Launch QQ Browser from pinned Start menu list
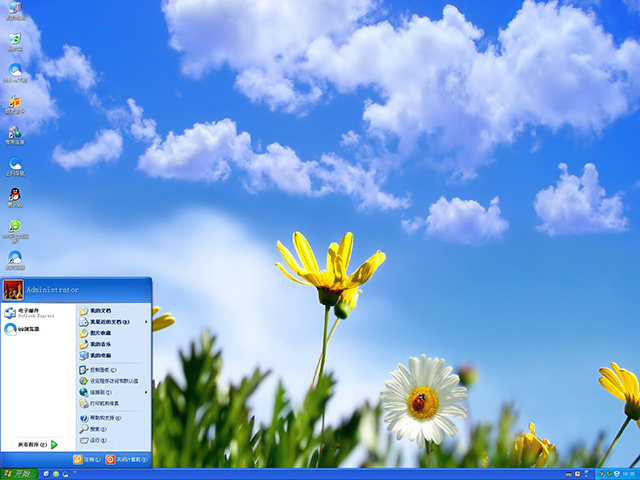 pyautogui.click(x=28, y=328)
